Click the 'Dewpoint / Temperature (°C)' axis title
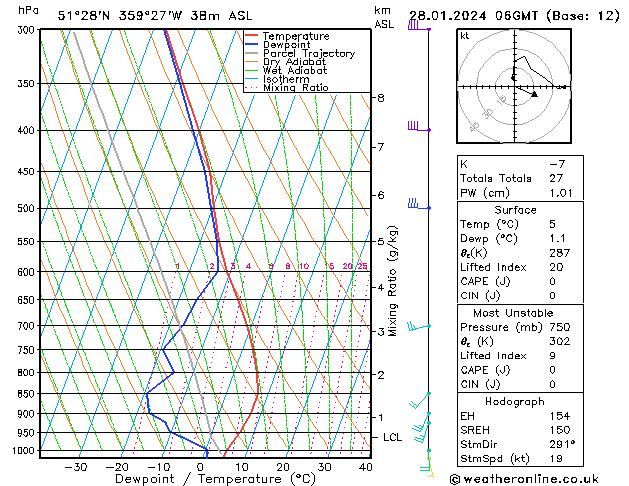Viewport: 629px width, 486px height. 215,479
